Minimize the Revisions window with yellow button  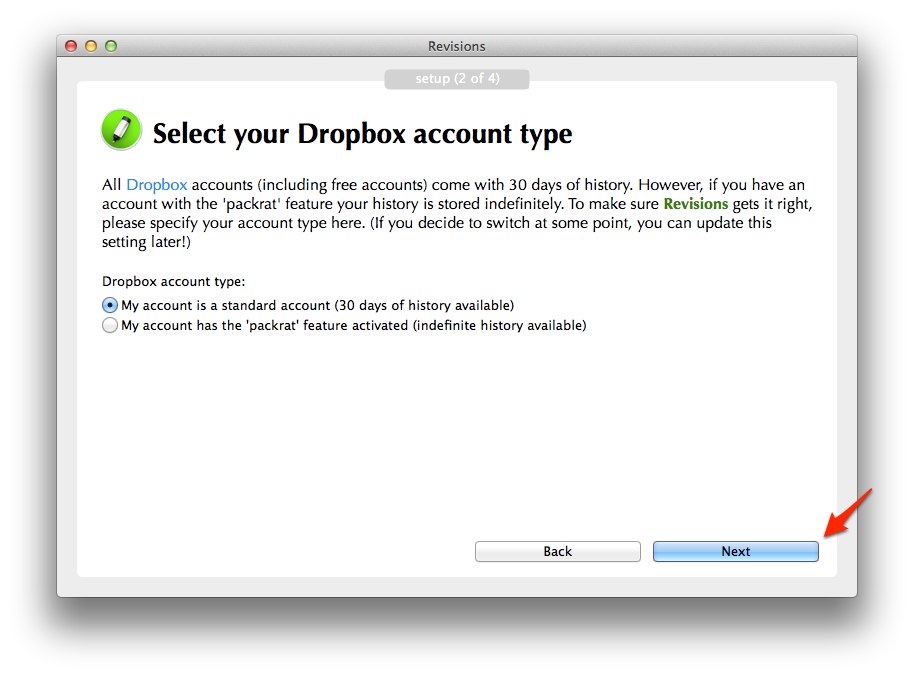(x=91, y=46)
